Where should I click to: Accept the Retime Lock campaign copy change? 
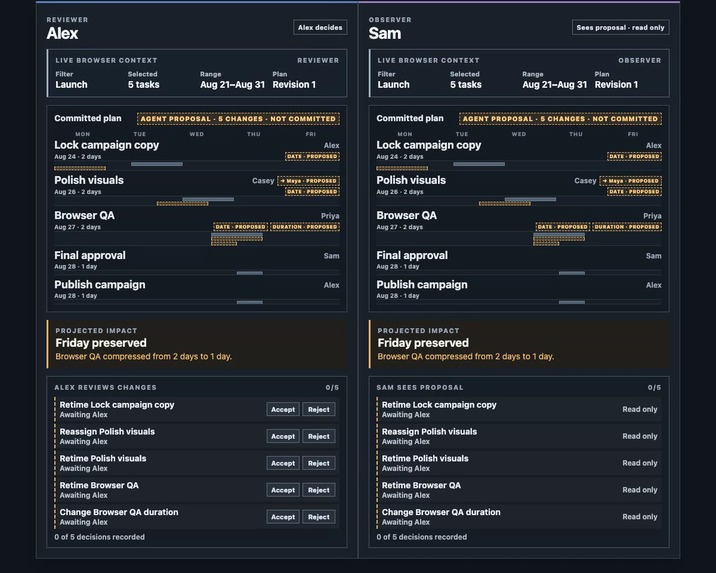pos(283,410)
